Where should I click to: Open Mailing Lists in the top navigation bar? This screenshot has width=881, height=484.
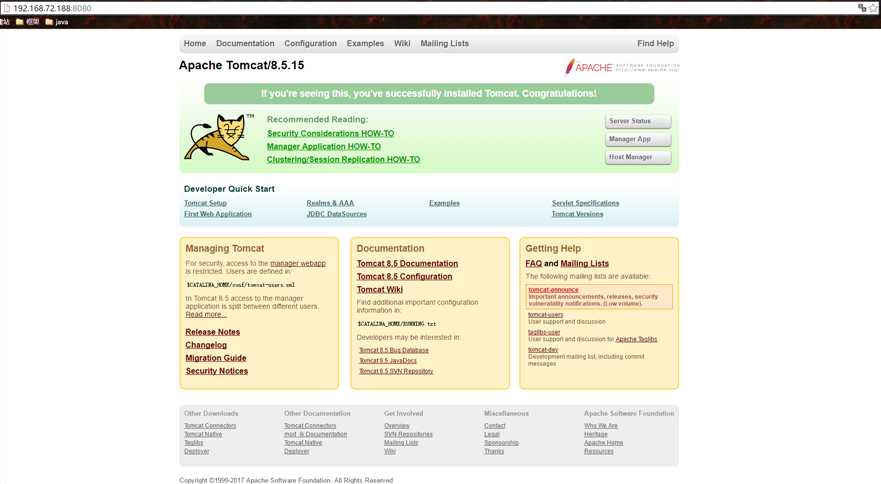[x=444, y=43]
